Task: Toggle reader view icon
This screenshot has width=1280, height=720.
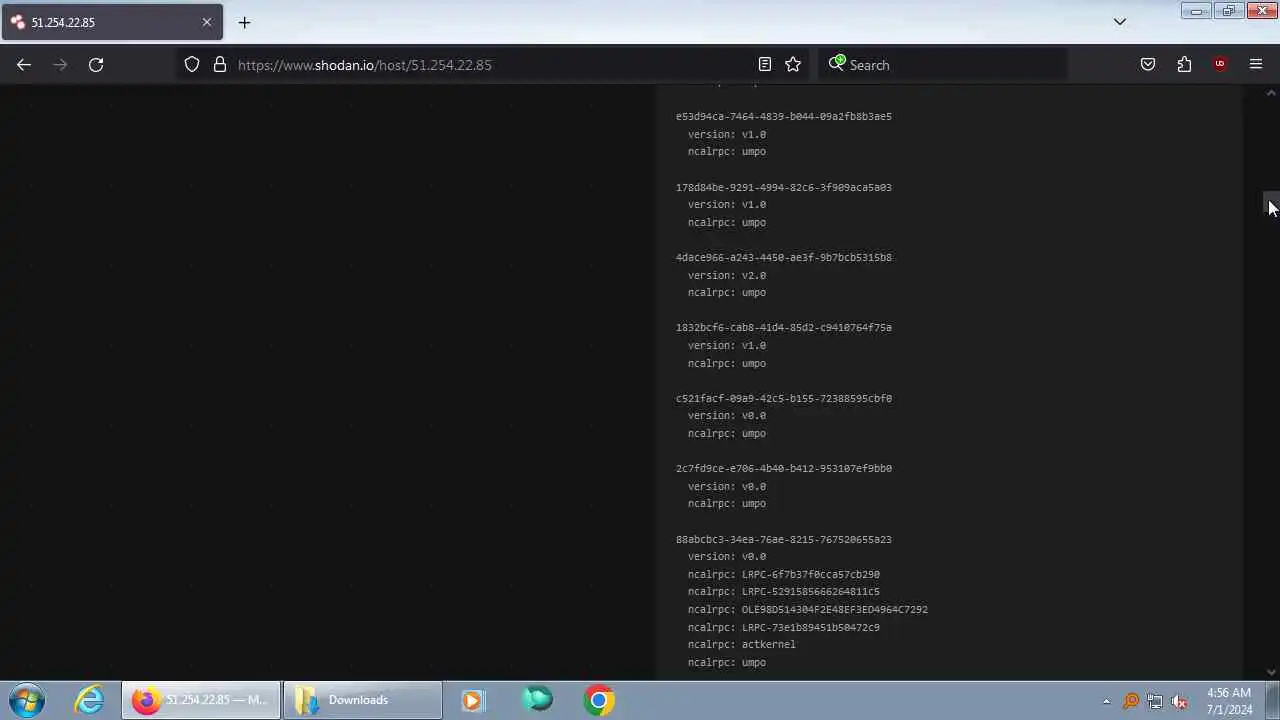Action: 765,65
